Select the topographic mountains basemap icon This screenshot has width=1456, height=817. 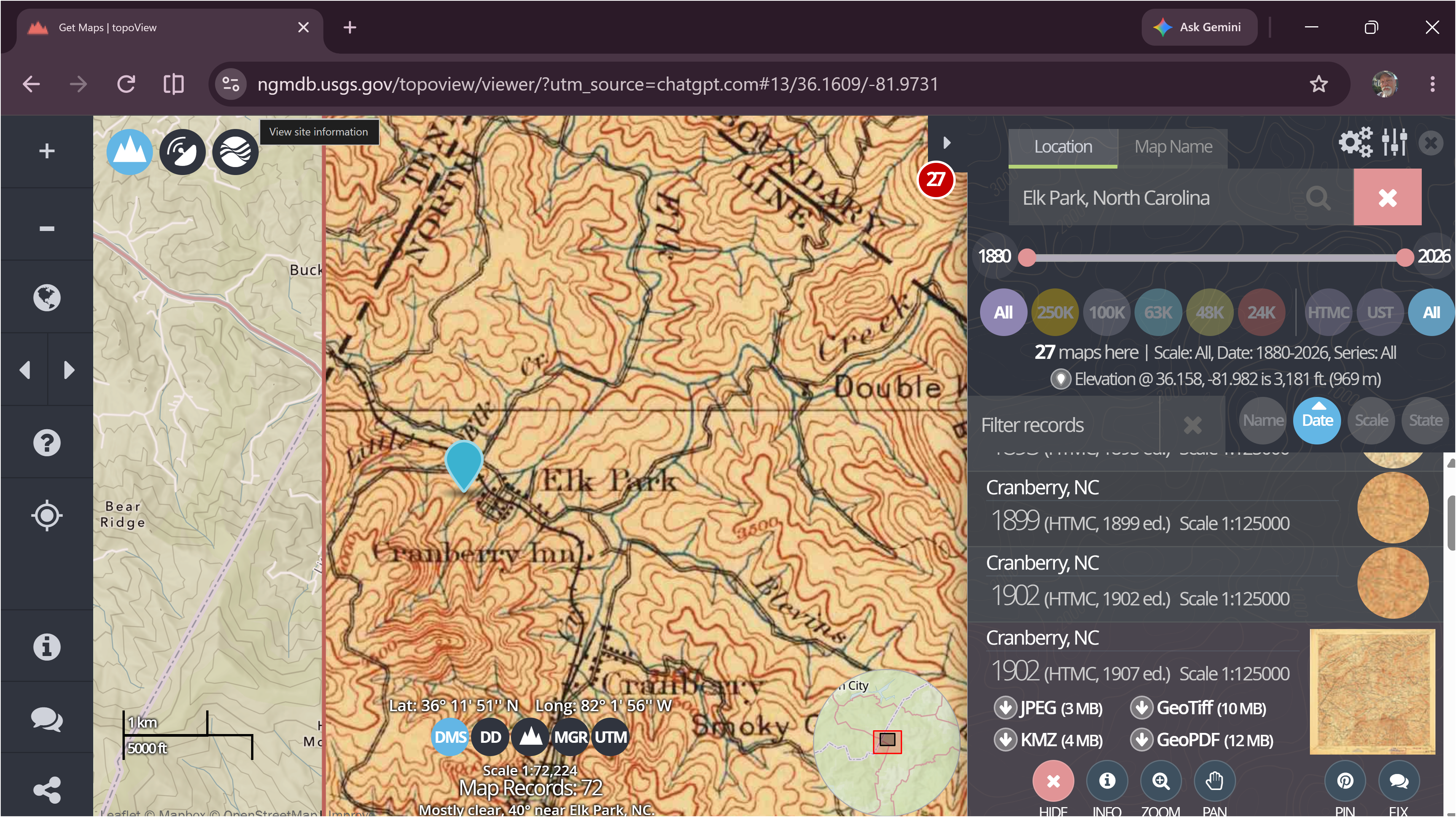tap(129, 151)
